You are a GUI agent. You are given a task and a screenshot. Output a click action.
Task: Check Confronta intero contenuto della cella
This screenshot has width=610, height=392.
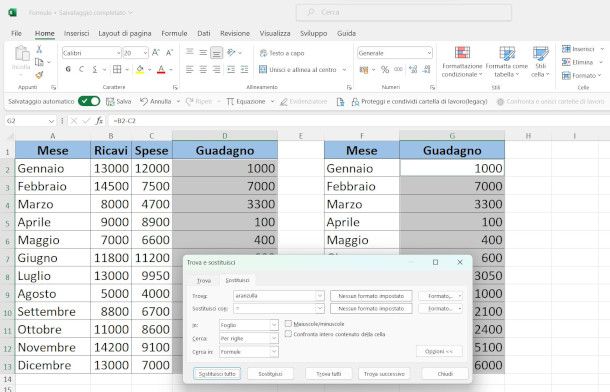tap(288, 334)
